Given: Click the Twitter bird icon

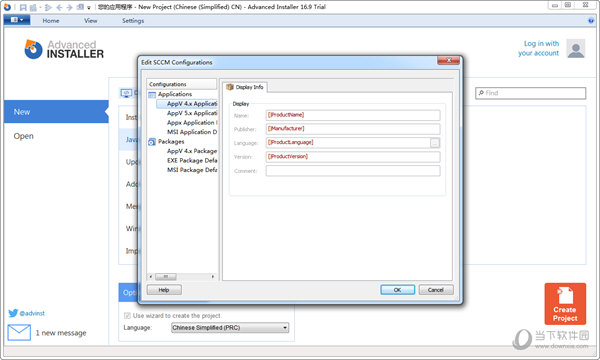Looking at the screenshot, I should pyautogui.click(x=13, y=313).
